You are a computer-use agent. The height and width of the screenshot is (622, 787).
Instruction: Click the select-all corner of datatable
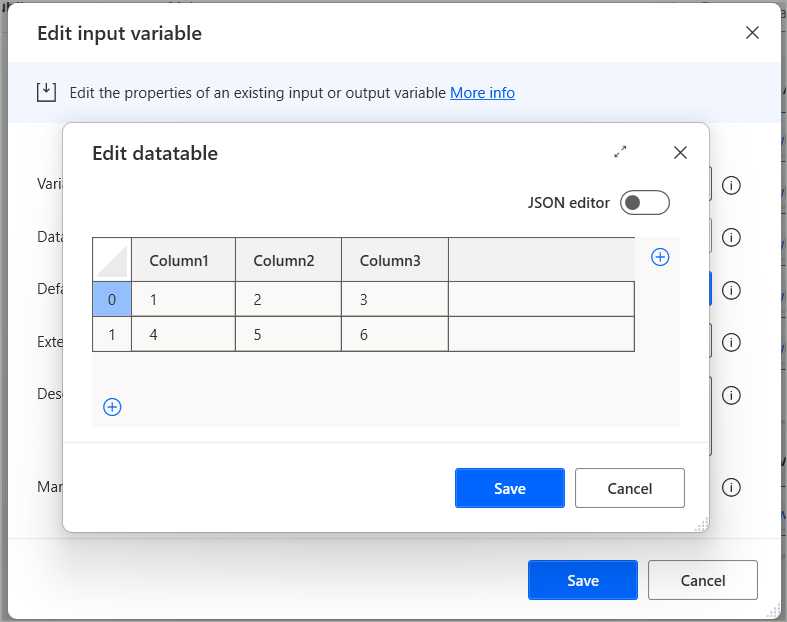pos(112,261)
